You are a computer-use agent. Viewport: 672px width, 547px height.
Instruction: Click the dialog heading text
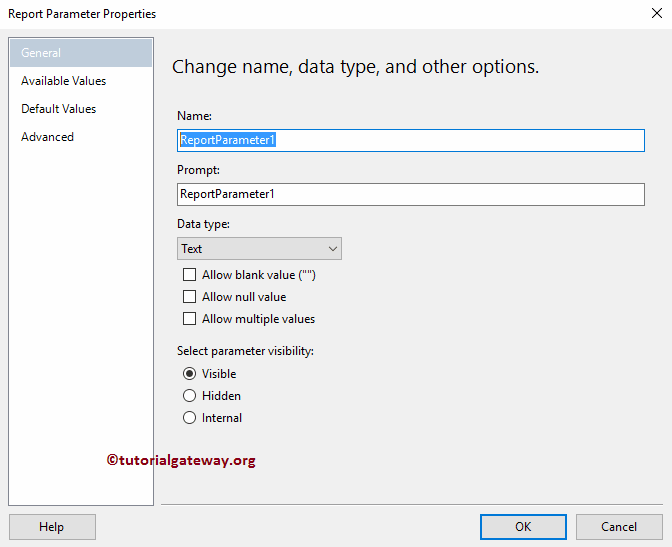point(355,67)
